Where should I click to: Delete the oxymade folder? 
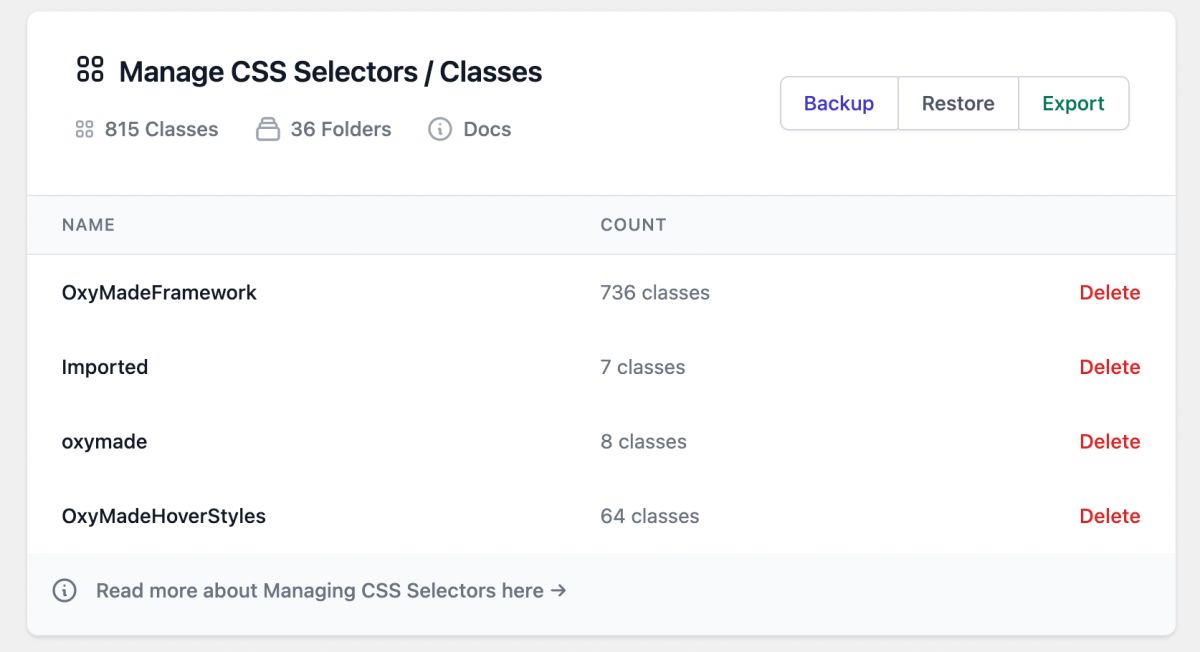(x=1109, y=442)
